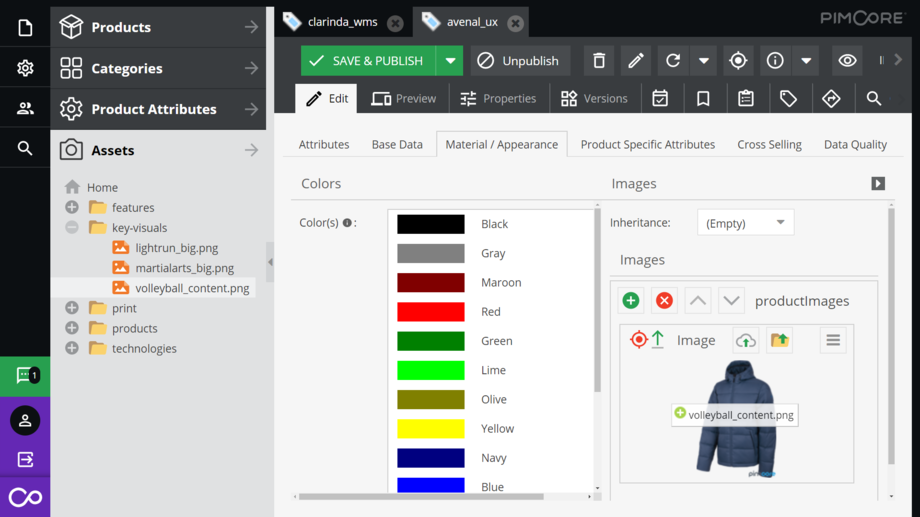Select volleyball_content.png in asset tree

192,288
